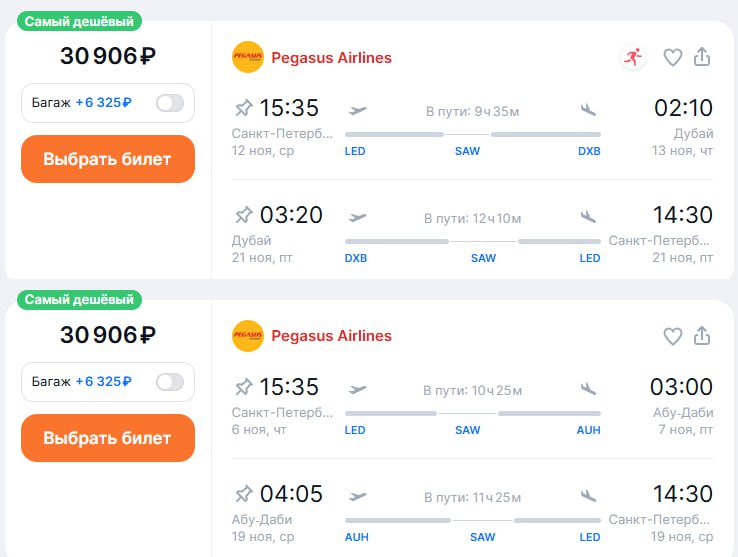Viewport: 738px width, 557px height.
Task: Pin the 15:35 departure to Abu Dhabi
Action: [243, 387]
